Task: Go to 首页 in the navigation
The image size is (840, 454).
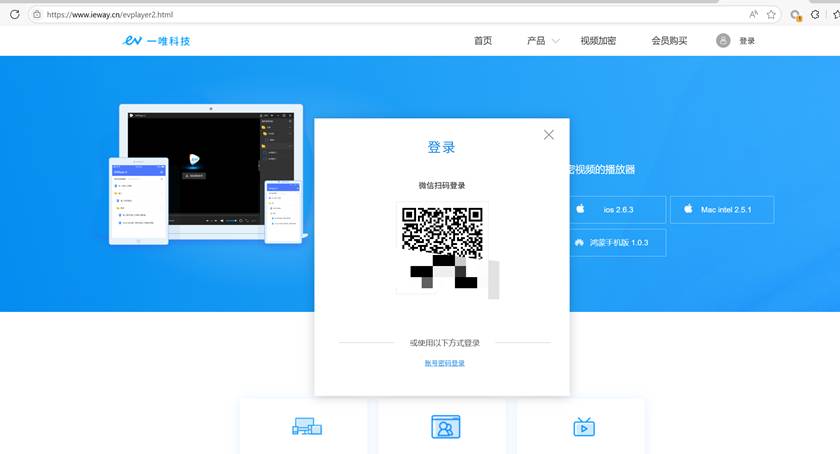Action: [x=483, y=41]
